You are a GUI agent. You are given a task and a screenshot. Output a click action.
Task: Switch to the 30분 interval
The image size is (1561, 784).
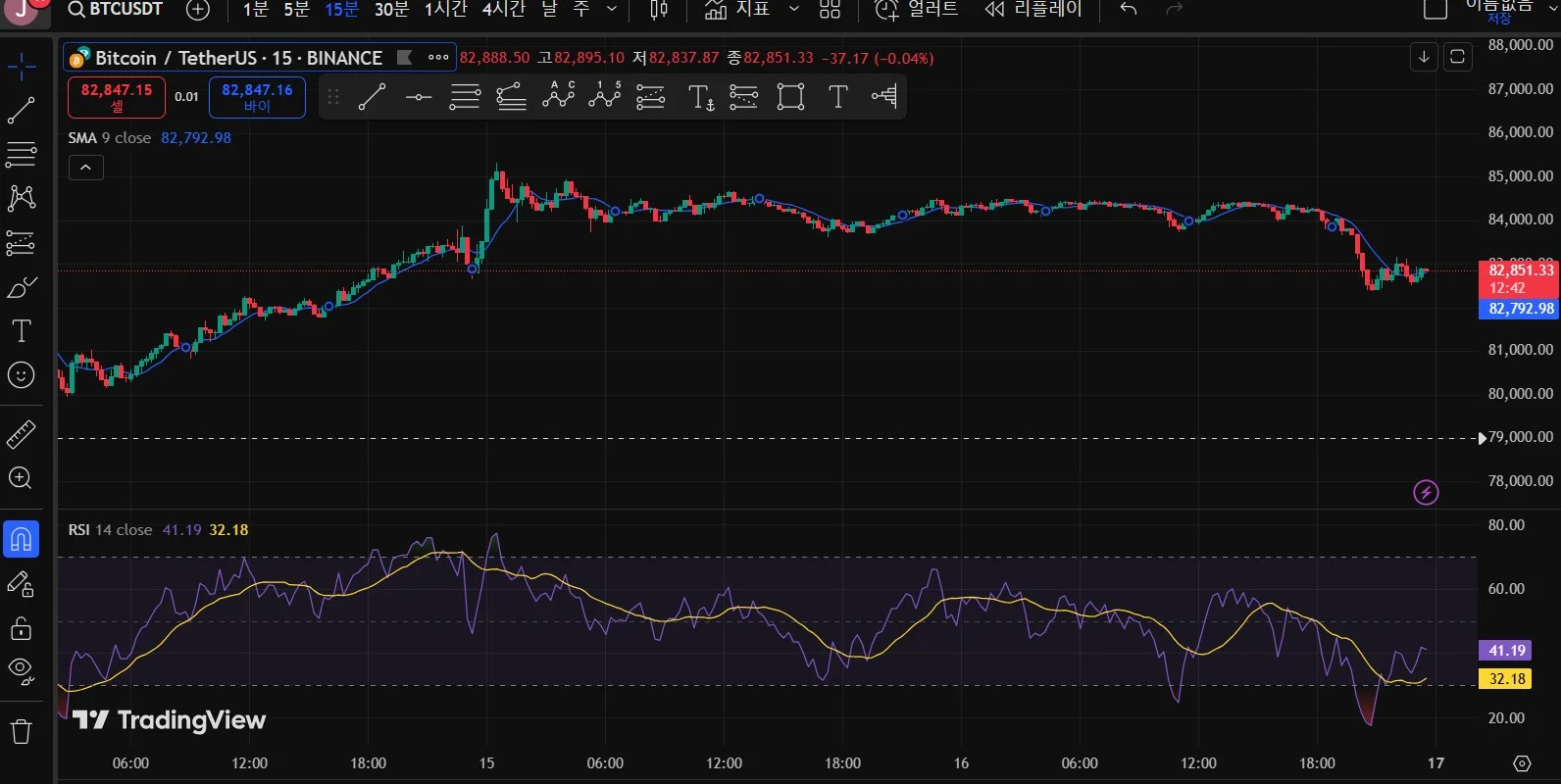click(391, 10)
